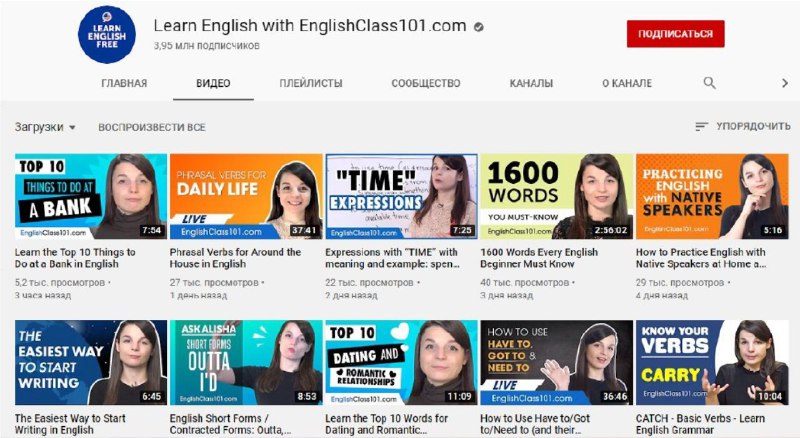This screenshot has height=438, width=800.
Task: Open the "TIME" Expressions video thumbnail
Action: coord(402,197)
